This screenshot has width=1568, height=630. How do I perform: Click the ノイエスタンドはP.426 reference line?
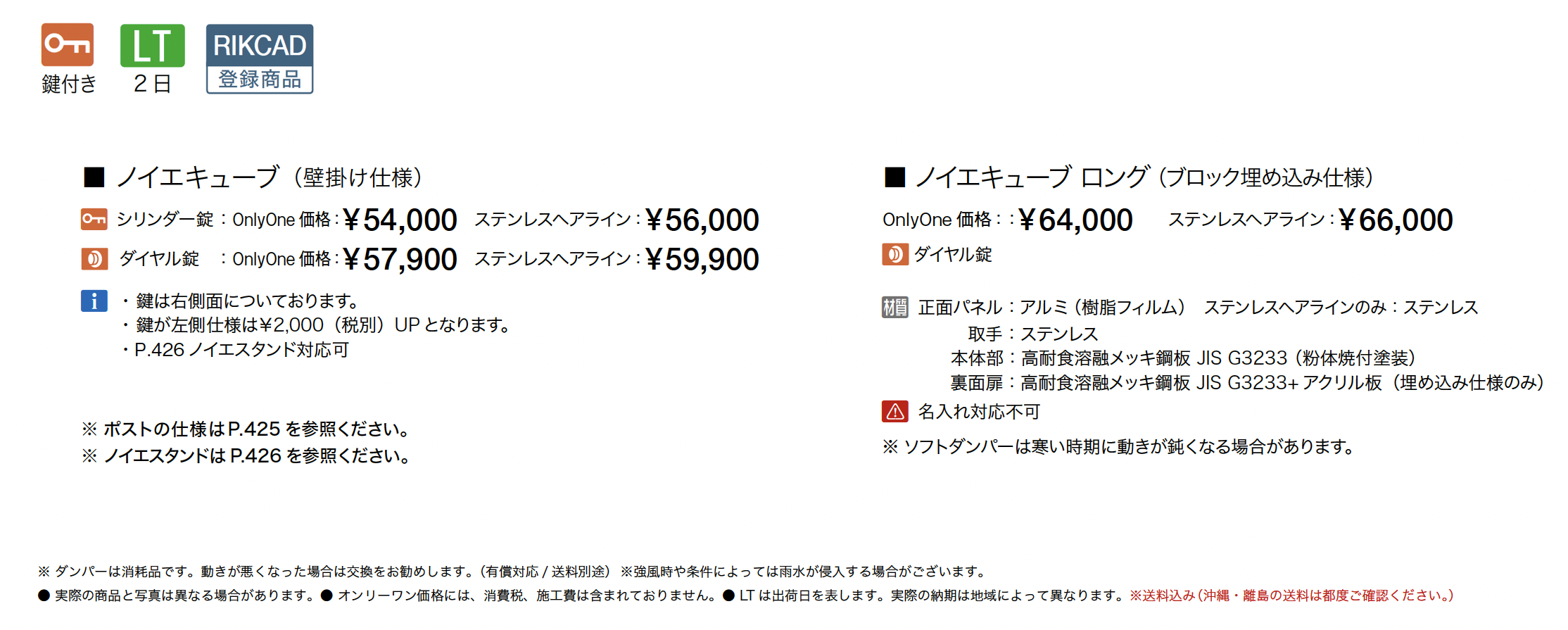pos(246,455)
